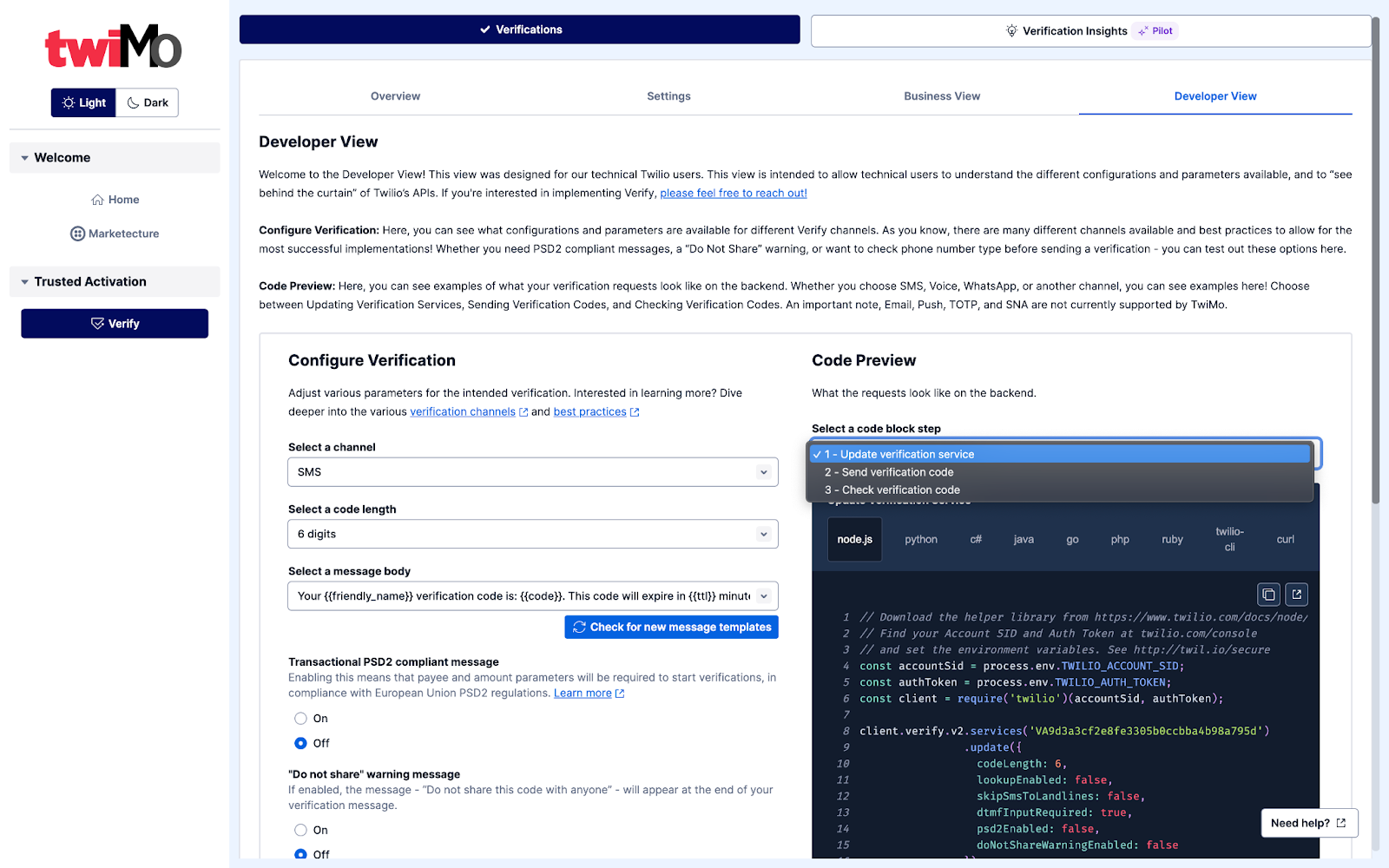Switch to the Overview tab

tap(395, 96)
